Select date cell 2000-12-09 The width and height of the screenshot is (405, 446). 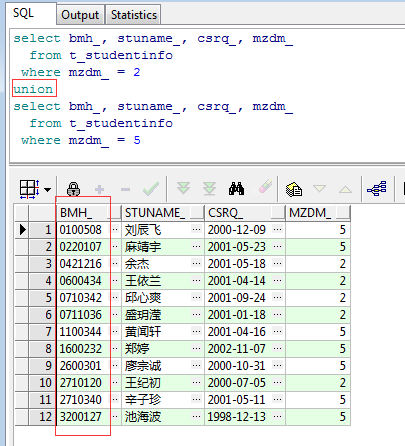click(x=238, y=230)
